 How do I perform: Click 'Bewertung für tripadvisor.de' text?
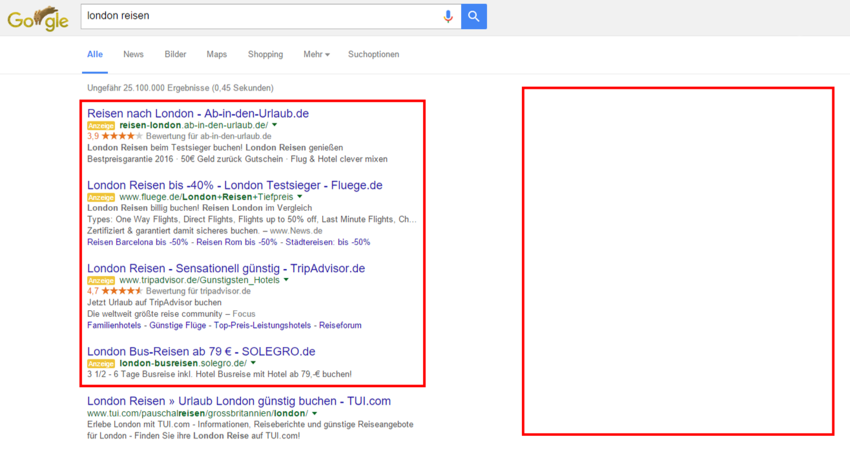[x=198, y=291]
